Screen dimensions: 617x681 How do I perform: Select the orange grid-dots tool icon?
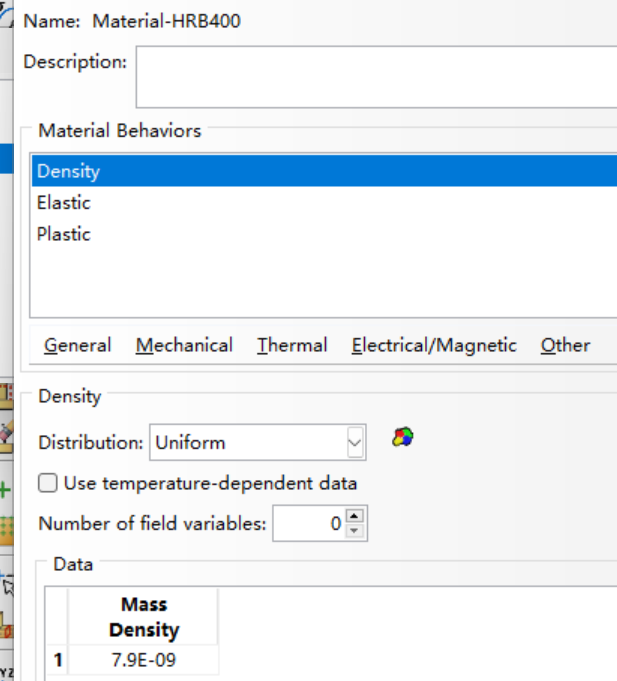coord(6,530)
